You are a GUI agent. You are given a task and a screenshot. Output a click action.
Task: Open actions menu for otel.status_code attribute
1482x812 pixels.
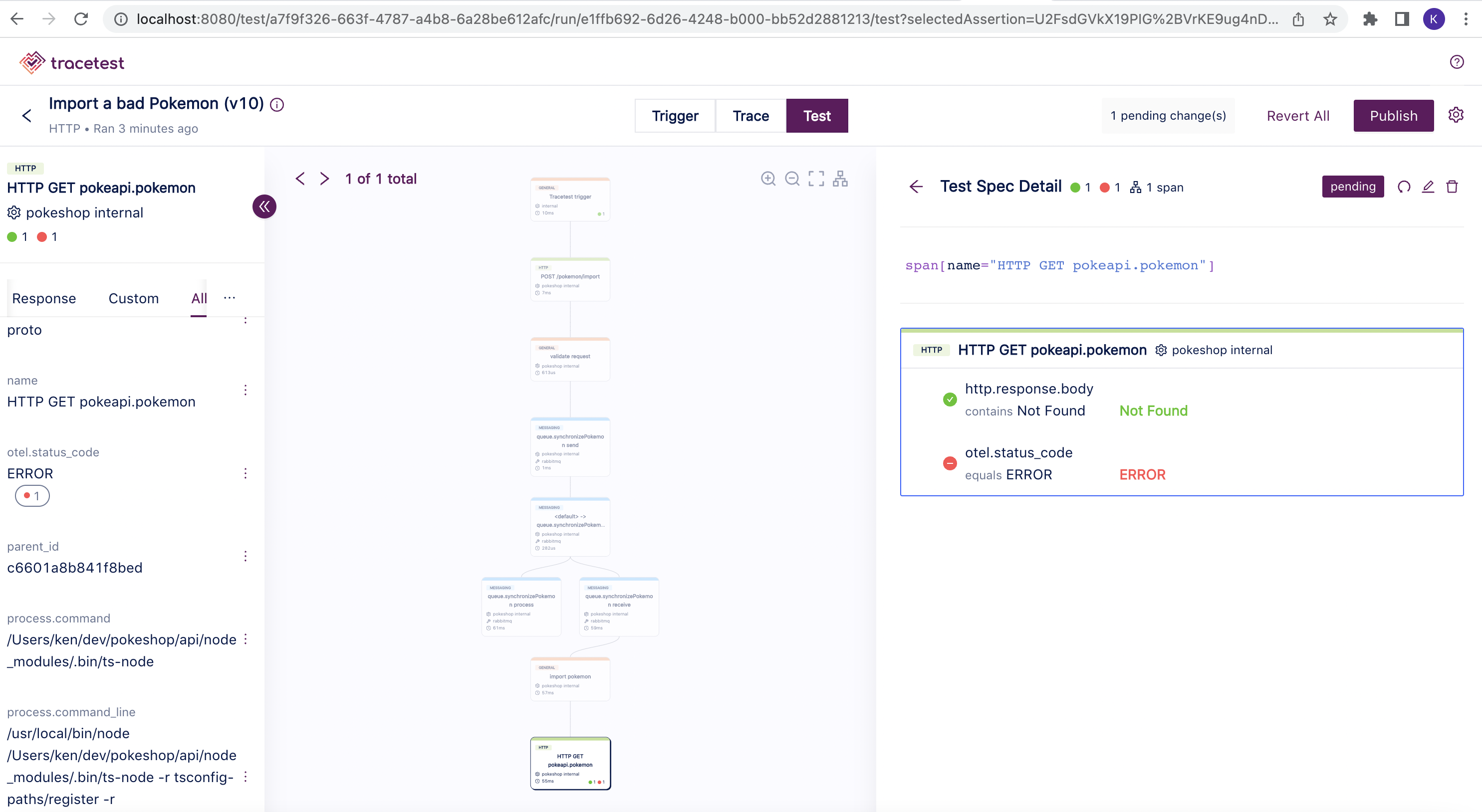pos(246,473)
